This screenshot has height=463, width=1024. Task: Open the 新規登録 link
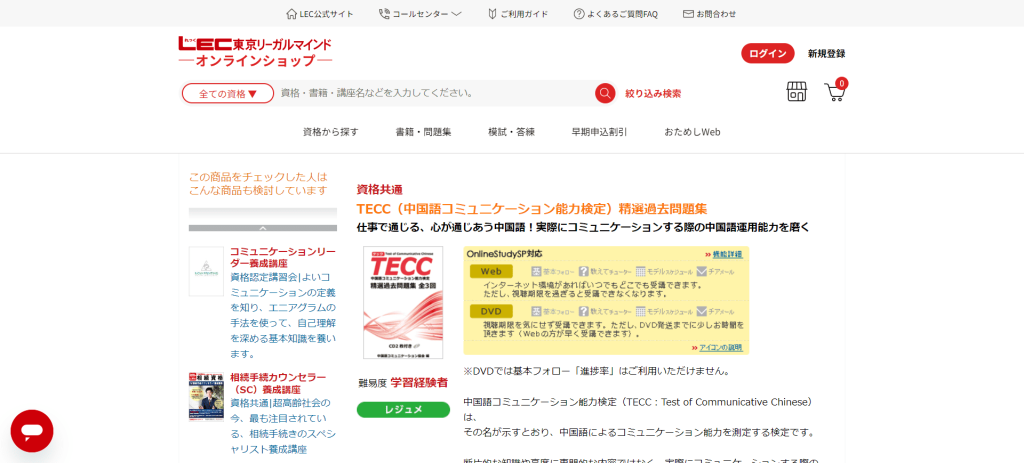click(826, 54)
